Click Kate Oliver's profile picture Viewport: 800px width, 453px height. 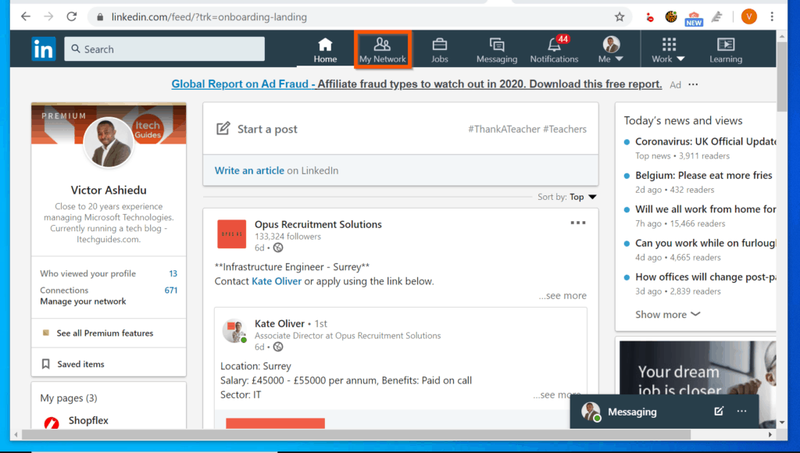[x=234, y=331]
